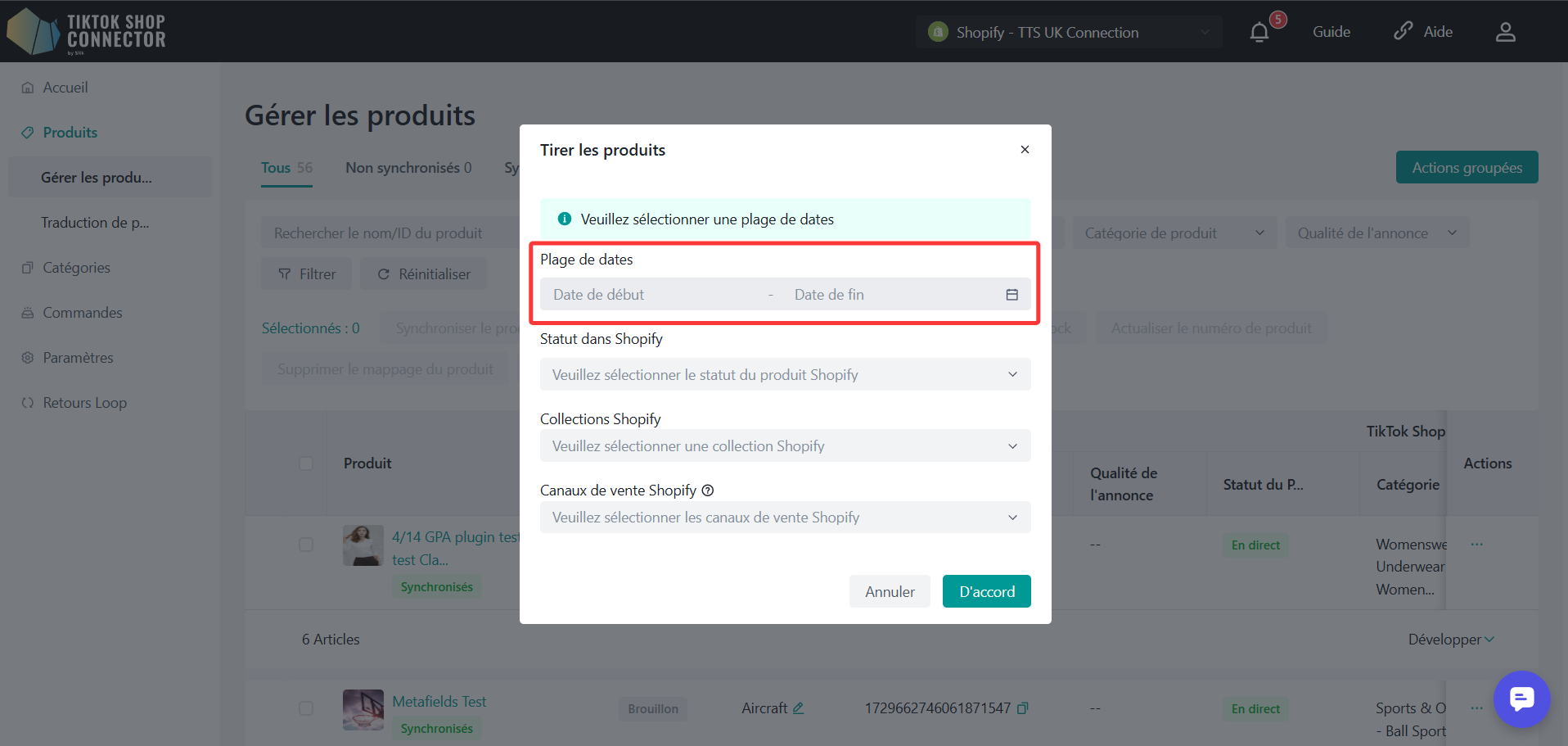Open Commandes in the sidebar

point(82,313)
